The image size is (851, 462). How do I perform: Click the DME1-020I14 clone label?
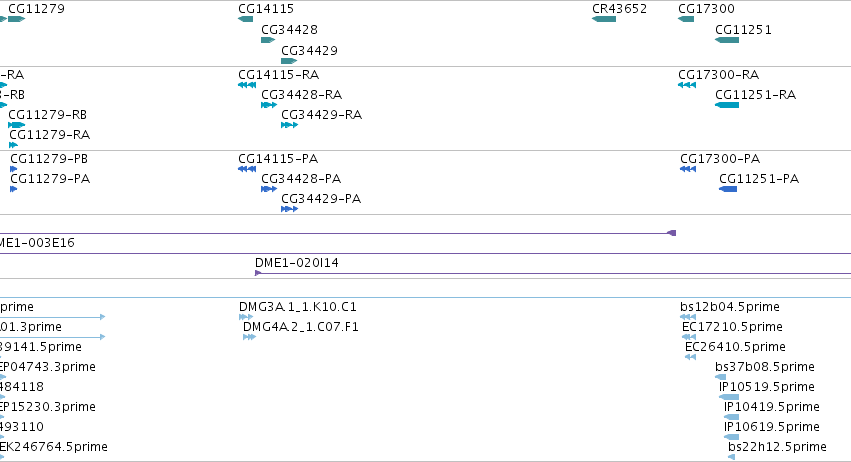(x=297, y=263)
